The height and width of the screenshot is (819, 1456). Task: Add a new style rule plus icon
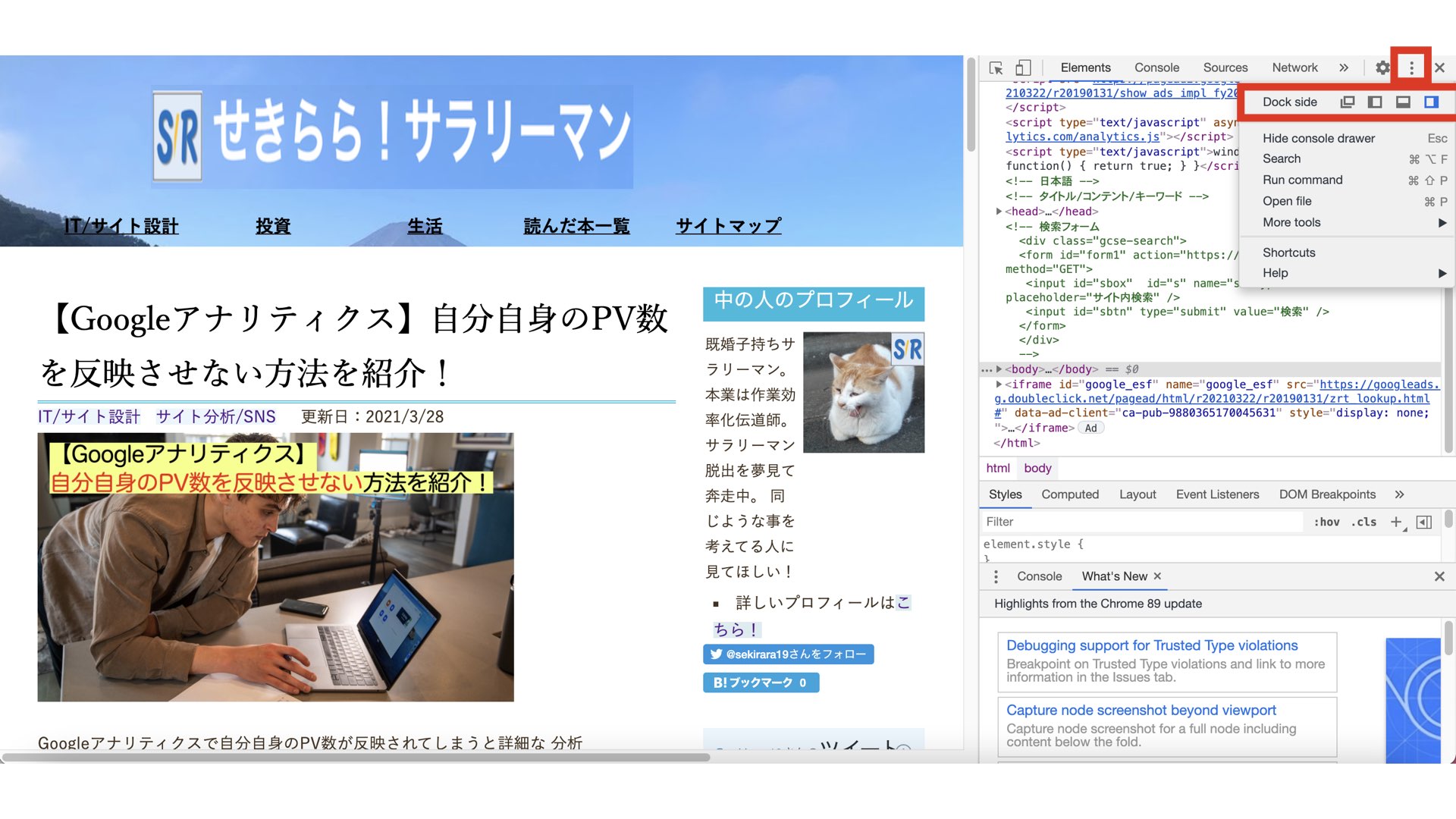click(x=1397, y=522)
